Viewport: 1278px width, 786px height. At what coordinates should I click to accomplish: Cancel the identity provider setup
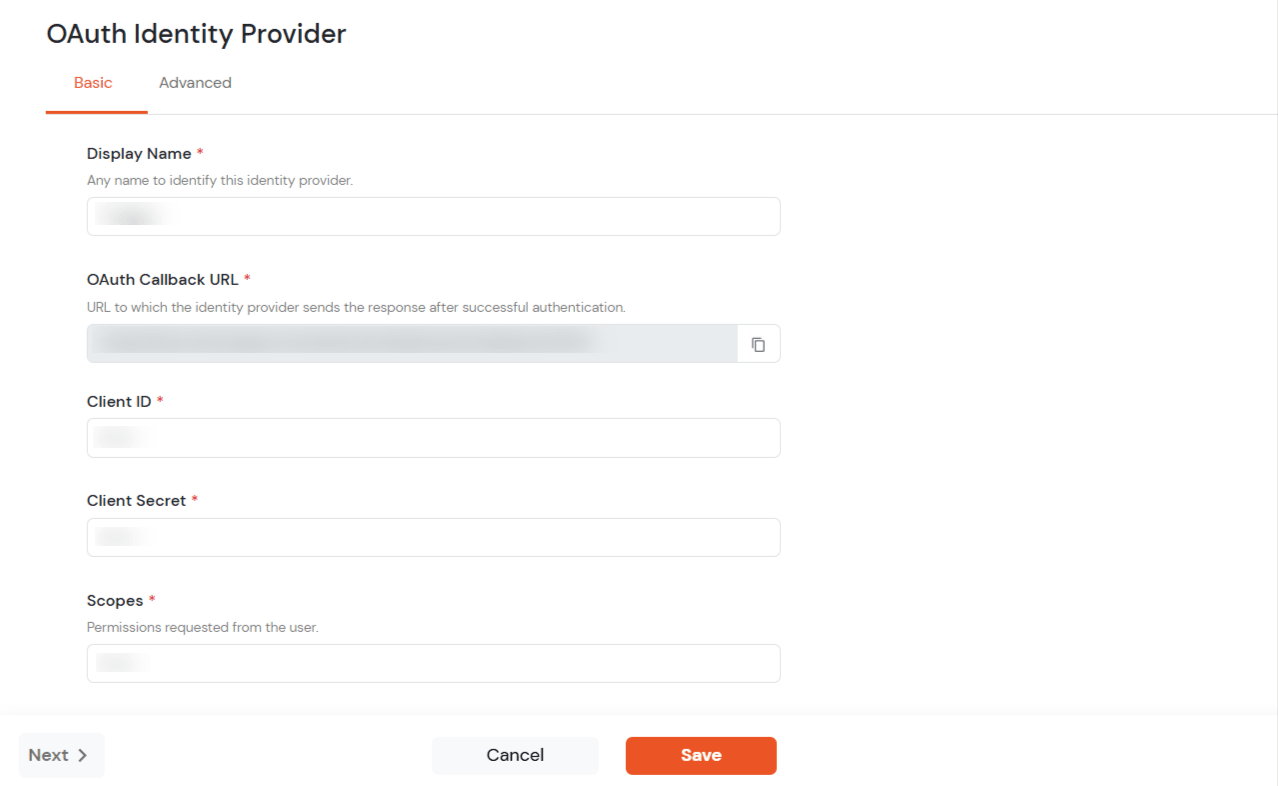click(x=514, y=755)
